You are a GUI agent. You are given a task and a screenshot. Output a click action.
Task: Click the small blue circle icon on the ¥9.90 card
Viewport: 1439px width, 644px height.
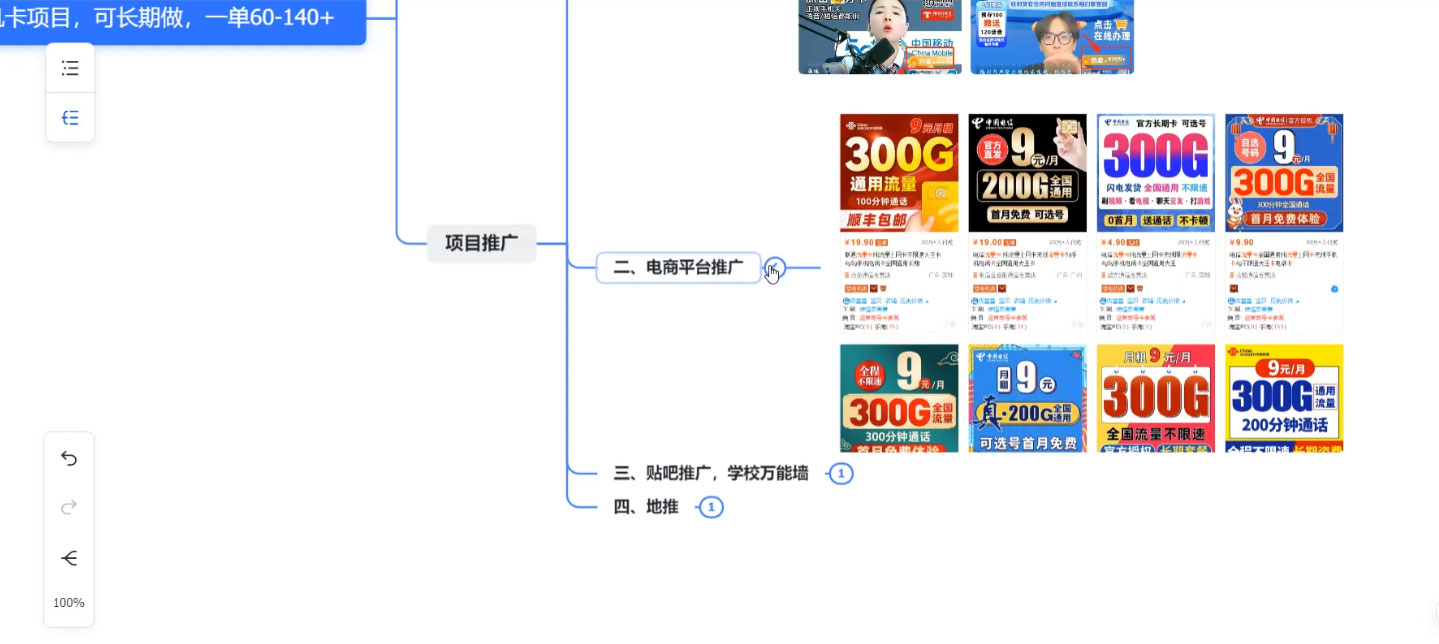(x=1332, y=288)
